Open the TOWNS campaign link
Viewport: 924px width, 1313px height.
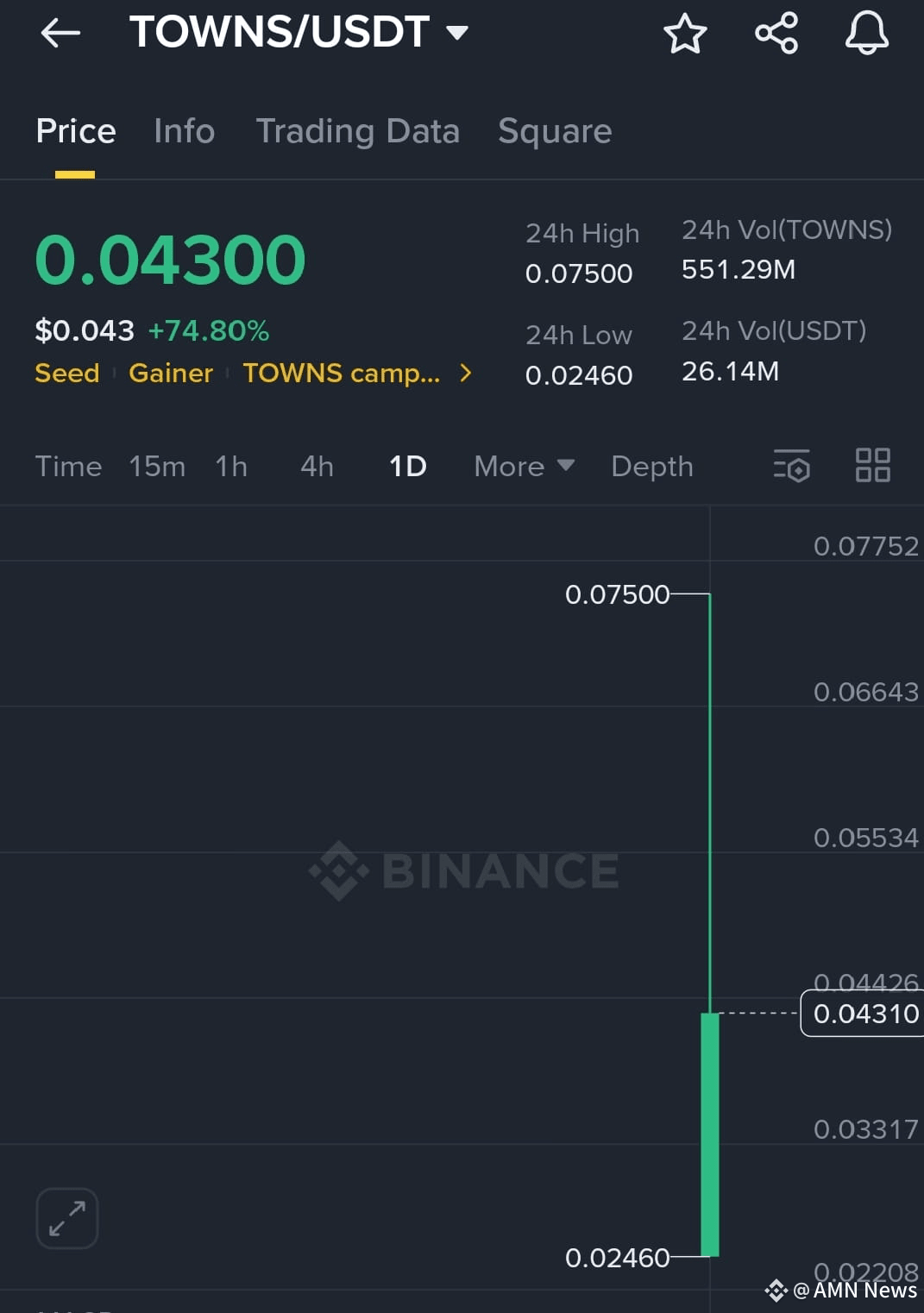click(x=342, y=373)
